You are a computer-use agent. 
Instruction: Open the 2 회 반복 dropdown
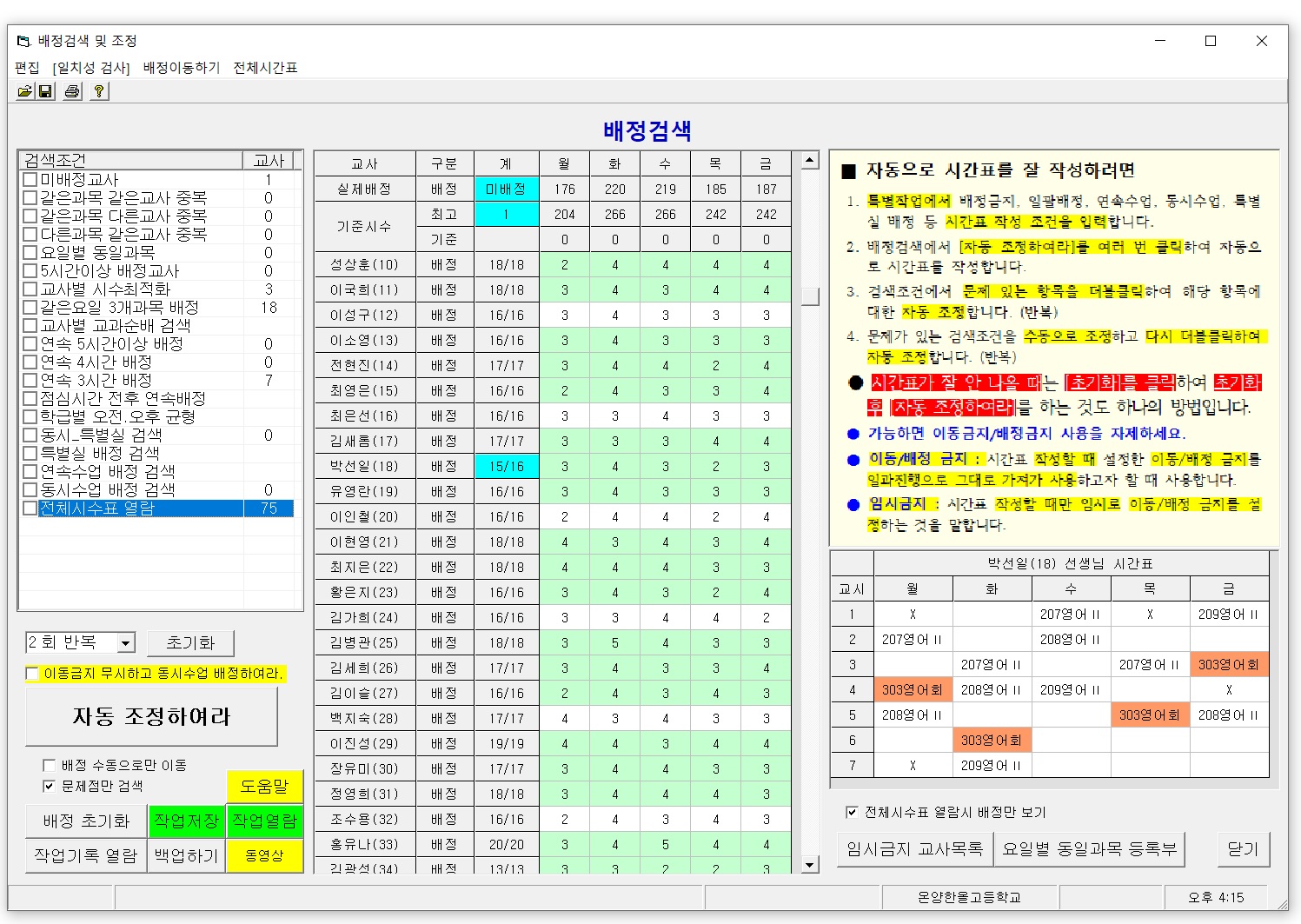pyautogui.click(x=126, y=643)
